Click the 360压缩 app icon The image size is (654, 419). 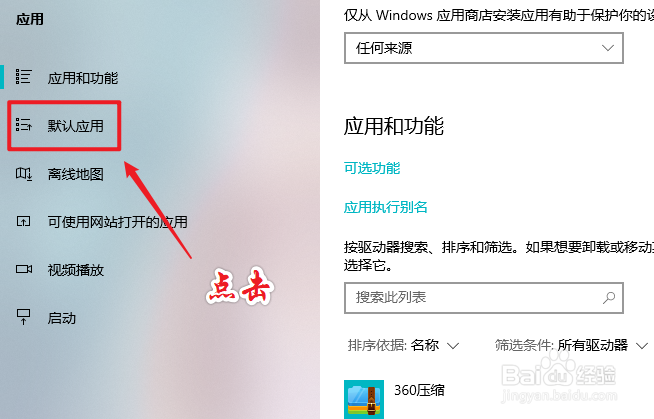364,399
